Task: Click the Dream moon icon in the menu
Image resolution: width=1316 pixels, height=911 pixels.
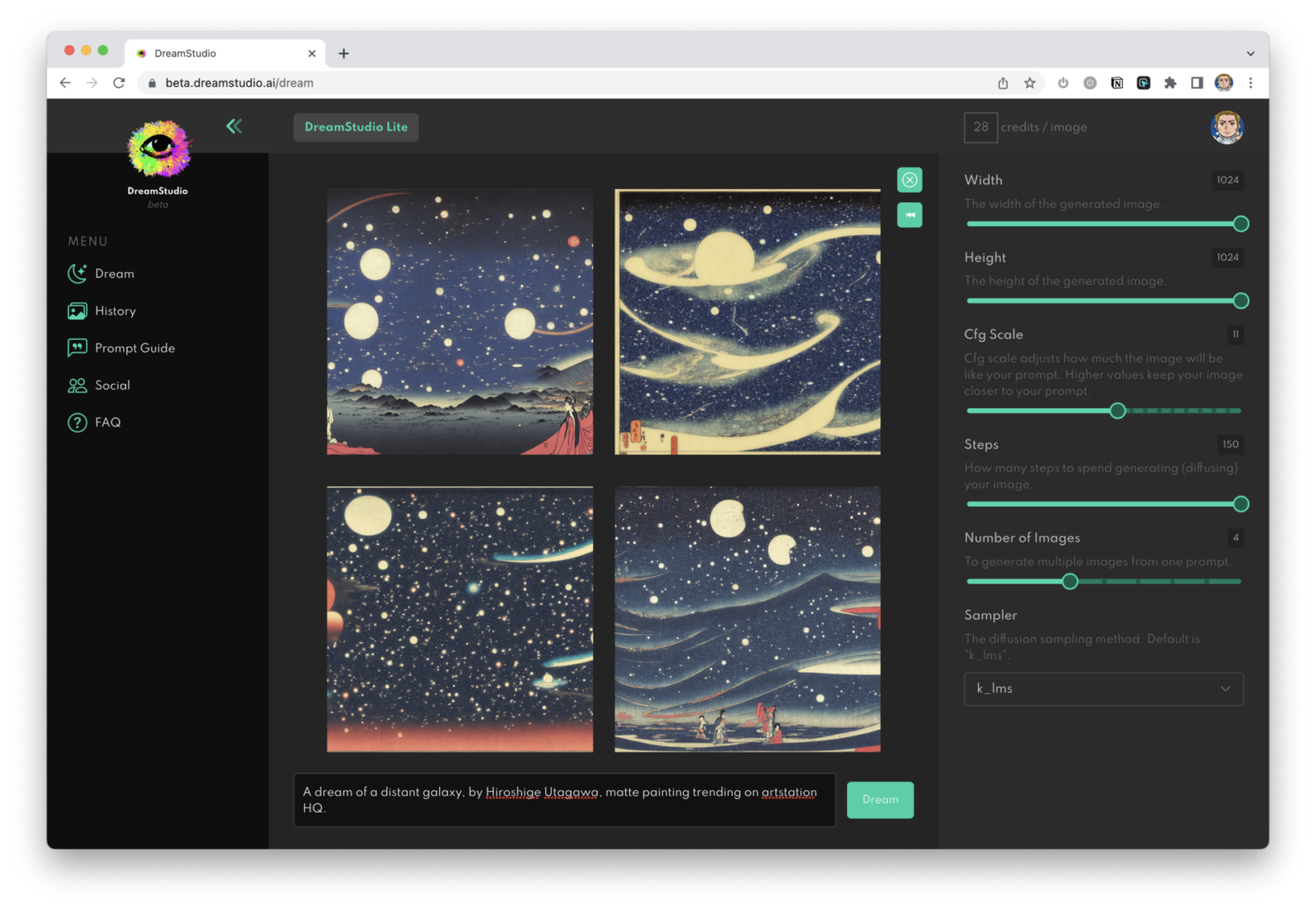Action: (77, 274)
